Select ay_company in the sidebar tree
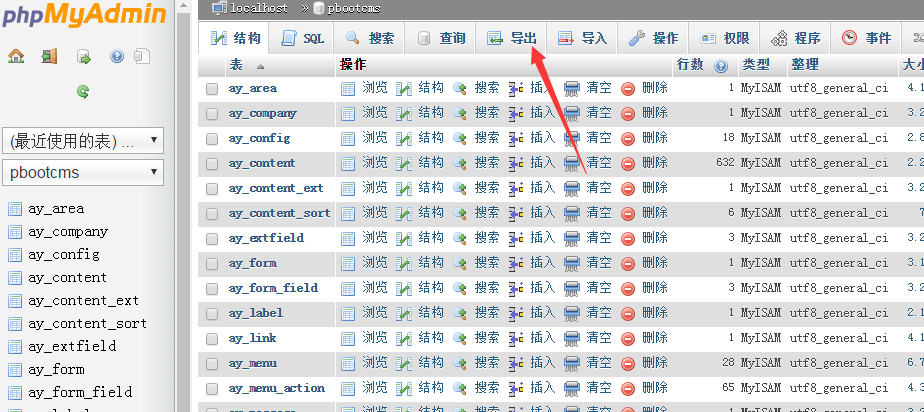Viewport: 924px width, 412px height. click(x=68, y=232)
